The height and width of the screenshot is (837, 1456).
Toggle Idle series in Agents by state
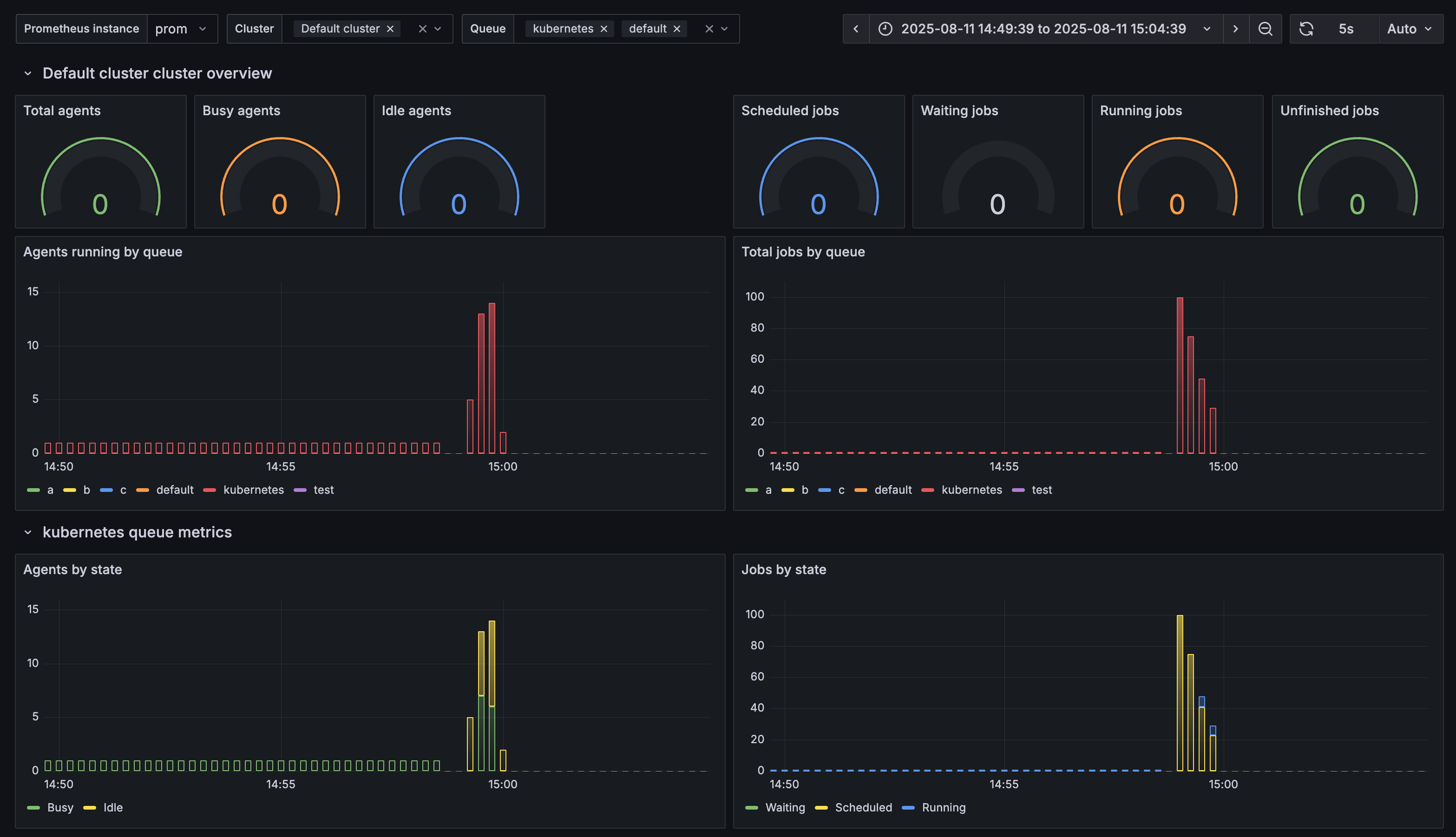click(x=113, y=807)
